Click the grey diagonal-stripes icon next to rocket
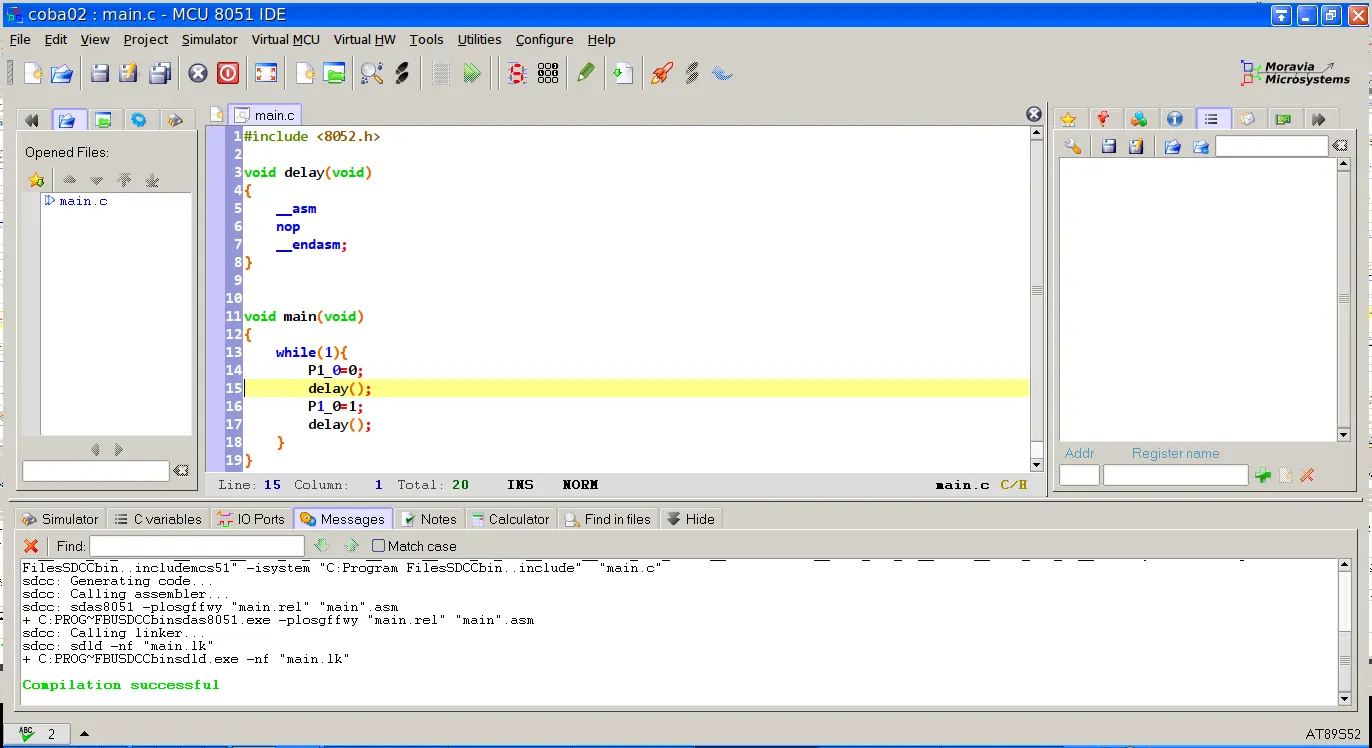The height and width of the screenshot is (748, 1372). tap(692, 73)
